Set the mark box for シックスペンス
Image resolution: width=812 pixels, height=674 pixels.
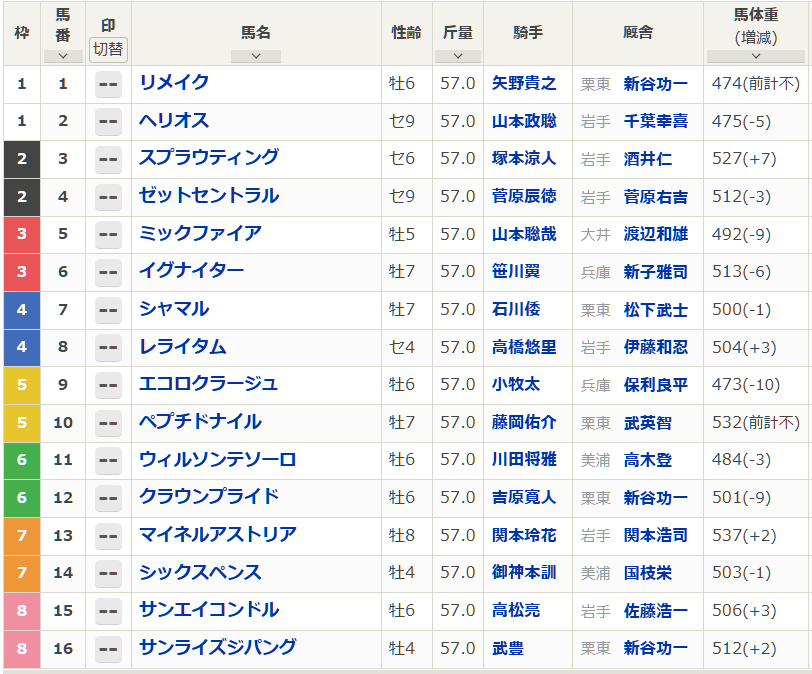[x=108, y=574]
